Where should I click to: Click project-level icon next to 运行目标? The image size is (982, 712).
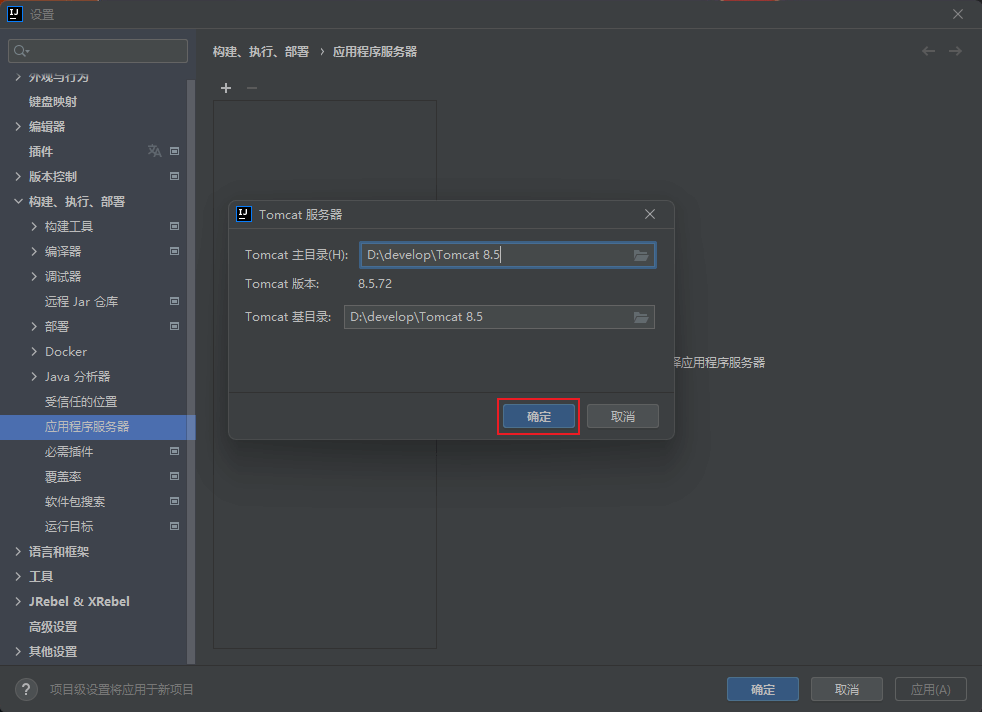pos(175,526)
